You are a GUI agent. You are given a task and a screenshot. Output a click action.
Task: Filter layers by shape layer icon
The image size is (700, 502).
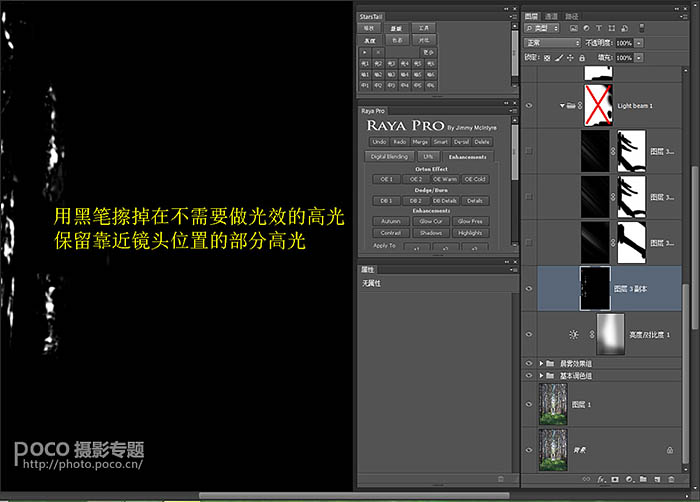click(x=612, y=28)
